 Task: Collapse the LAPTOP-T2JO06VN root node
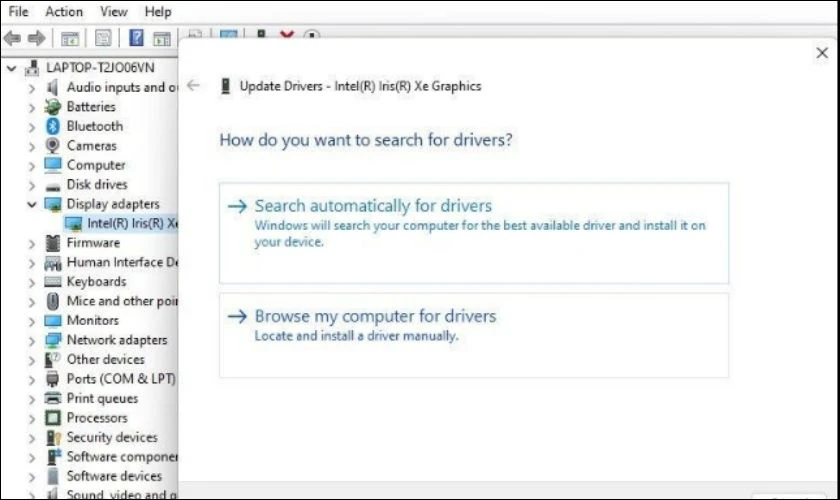[x=12, y=69]
